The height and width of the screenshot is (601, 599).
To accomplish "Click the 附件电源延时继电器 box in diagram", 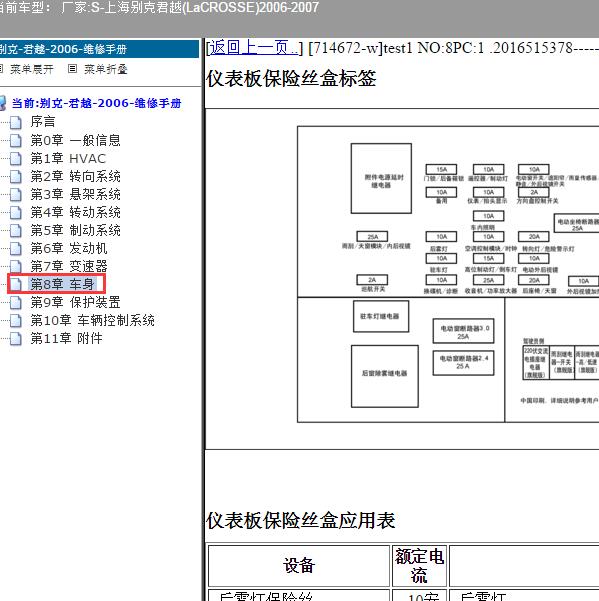I will point(381,179).
